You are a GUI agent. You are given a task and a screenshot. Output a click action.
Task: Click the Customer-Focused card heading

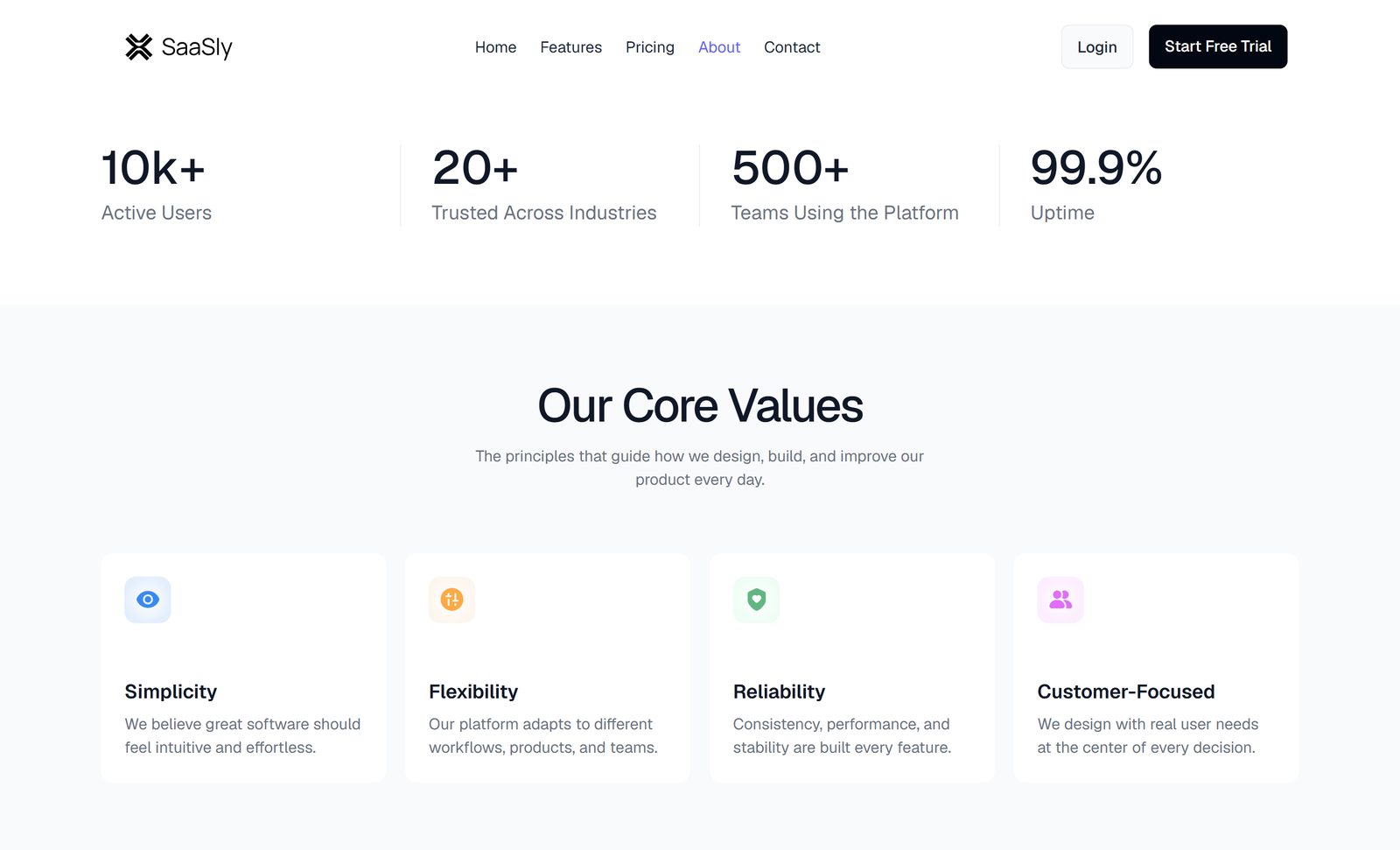1126,692
